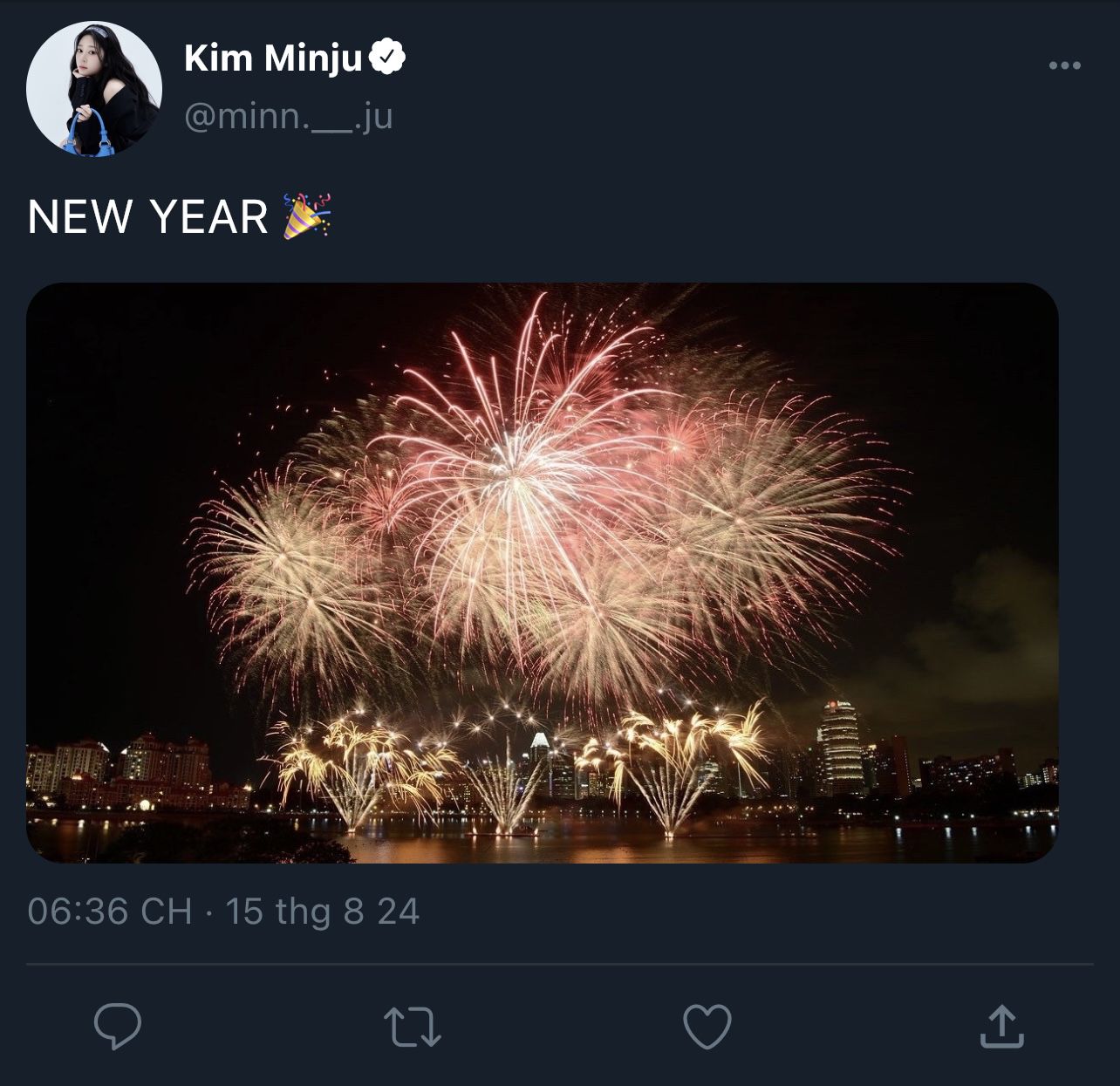Open the @minn.__.ju handle link
The image size is (1120, 1086).
[288, 116]
